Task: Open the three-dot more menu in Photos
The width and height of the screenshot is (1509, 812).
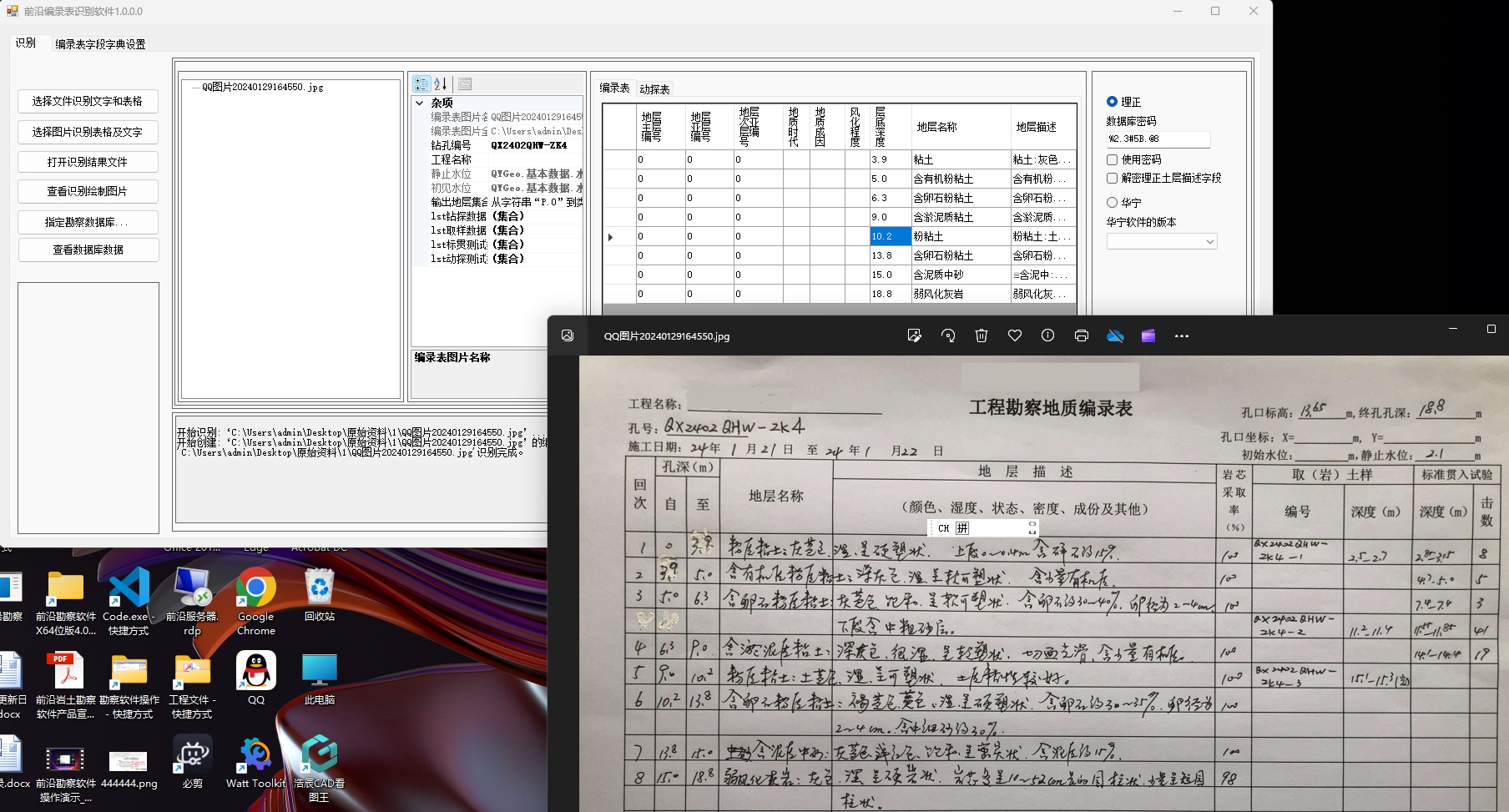Action: [1182, 335]
